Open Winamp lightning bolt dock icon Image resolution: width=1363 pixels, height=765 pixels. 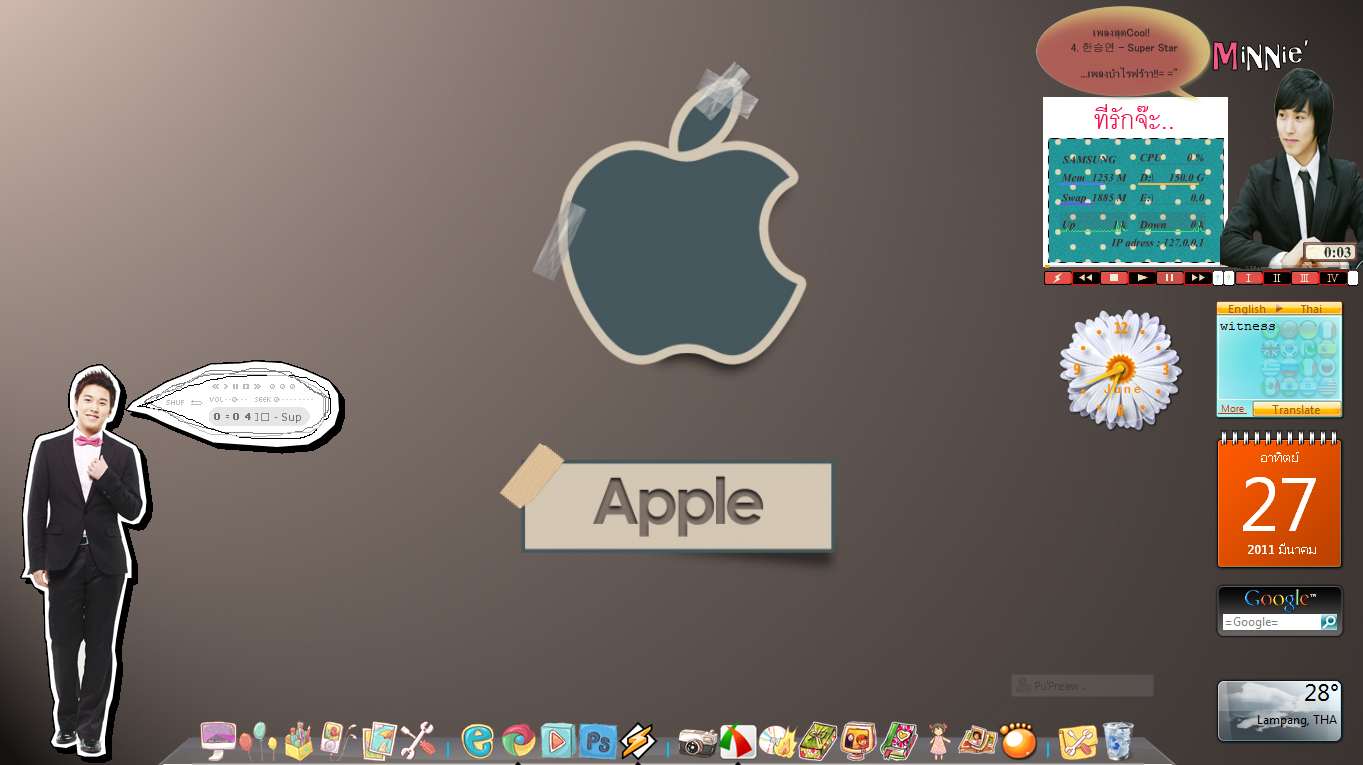click(637, 741)
